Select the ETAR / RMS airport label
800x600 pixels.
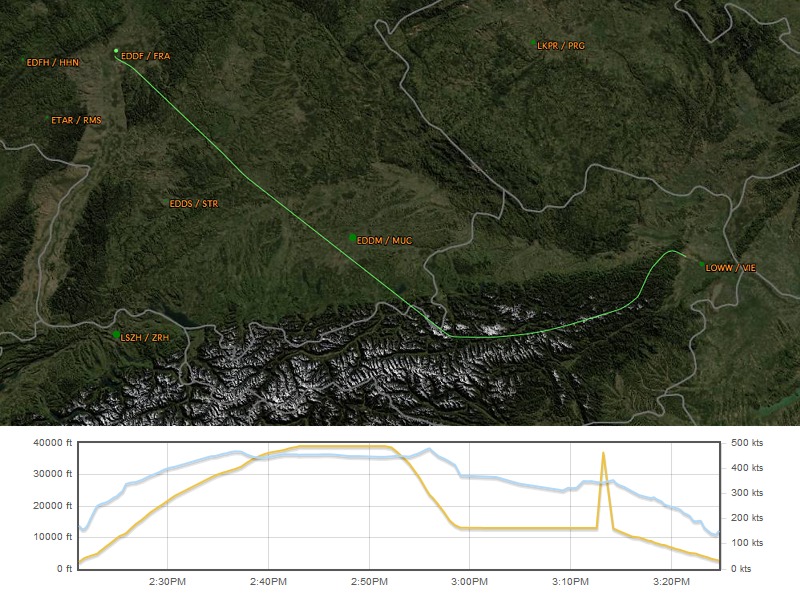pyautogui.click(x=76, y=120)
